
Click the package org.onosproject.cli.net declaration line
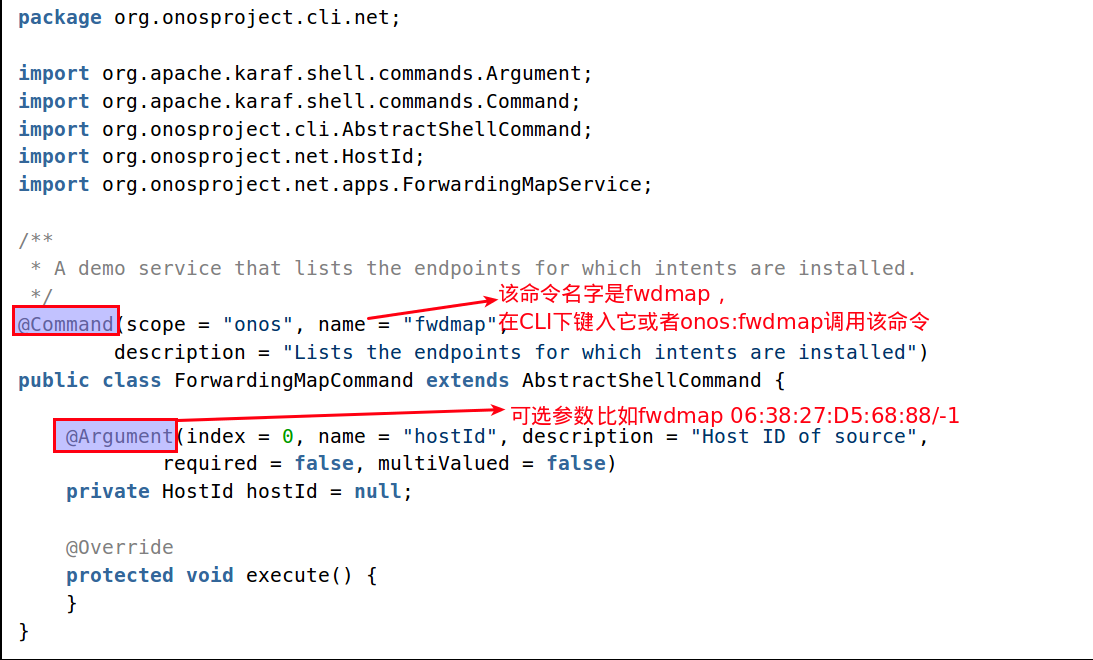point(209,18)
